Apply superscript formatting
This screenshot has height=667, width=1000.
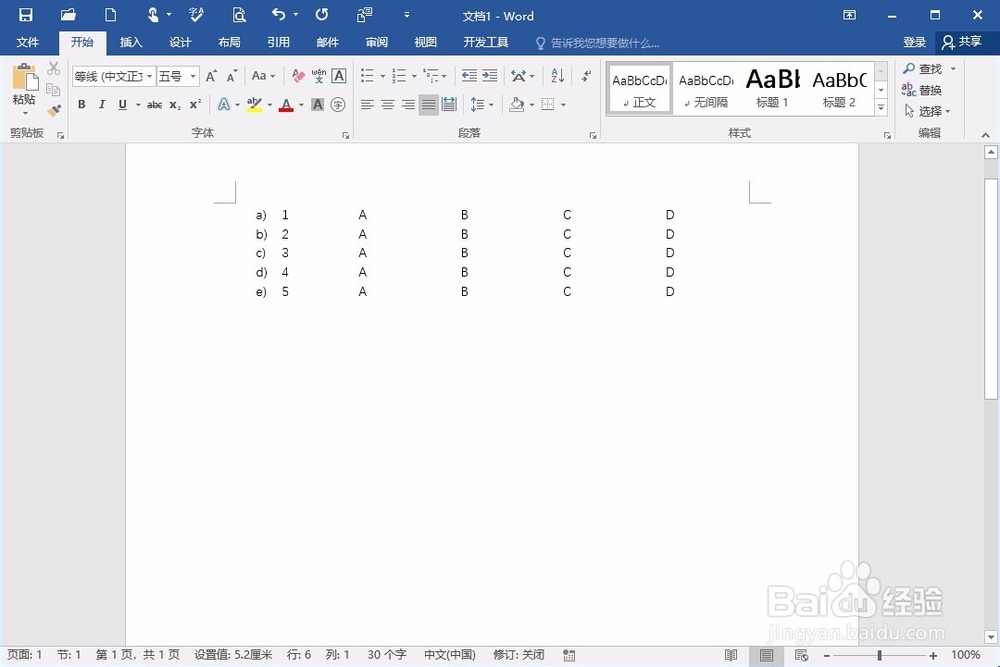[x=195, y=105]
